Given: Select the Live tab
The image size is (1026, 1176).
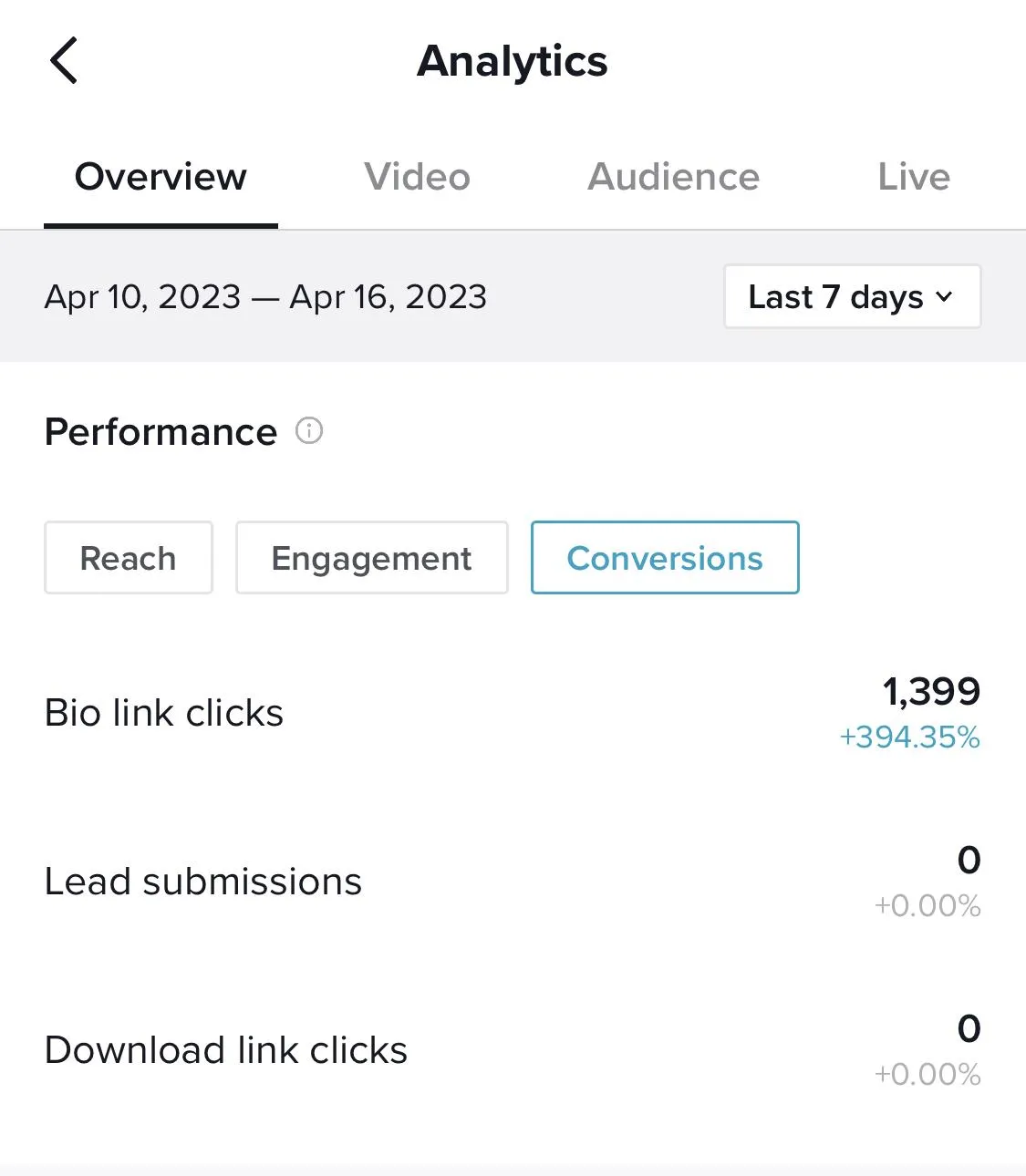Looking at the screenshot, I should coord(913,177).
